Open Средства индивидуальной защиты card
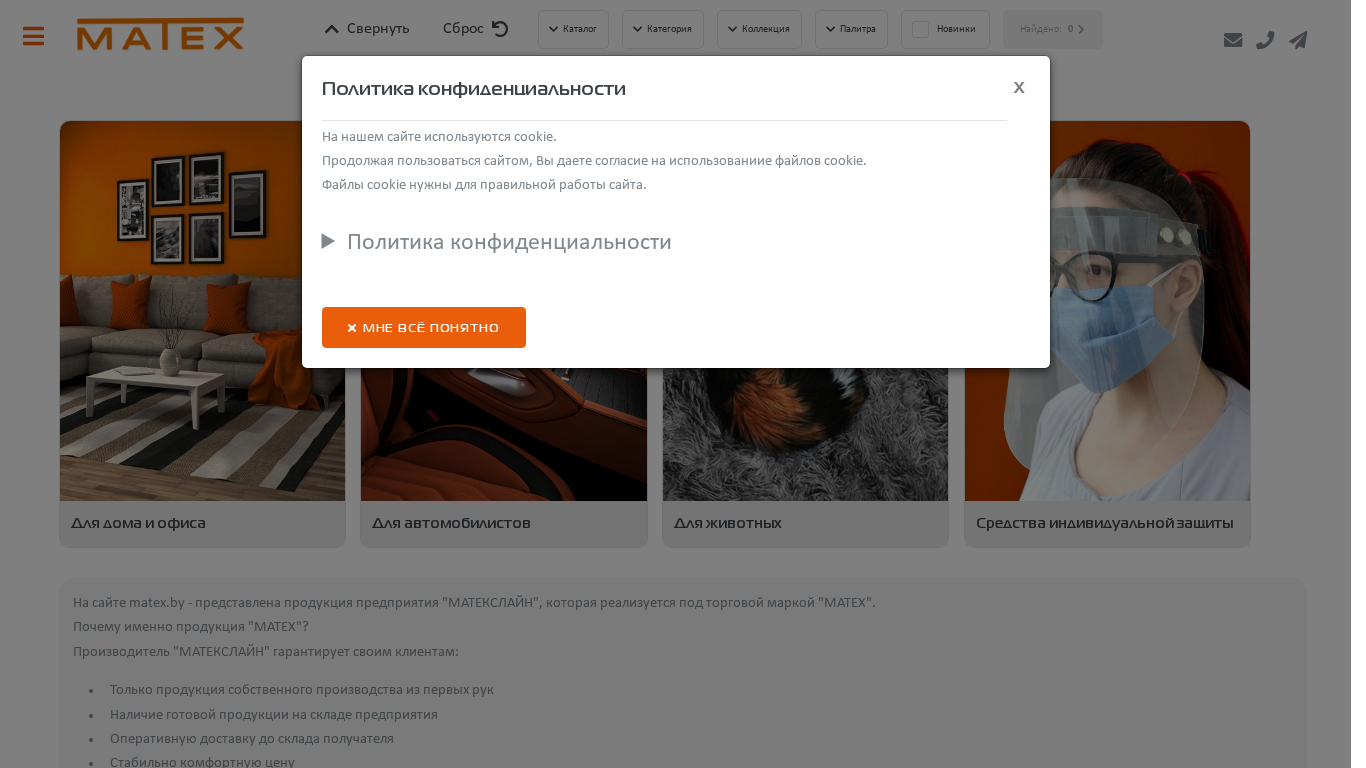 point(1107,334)
